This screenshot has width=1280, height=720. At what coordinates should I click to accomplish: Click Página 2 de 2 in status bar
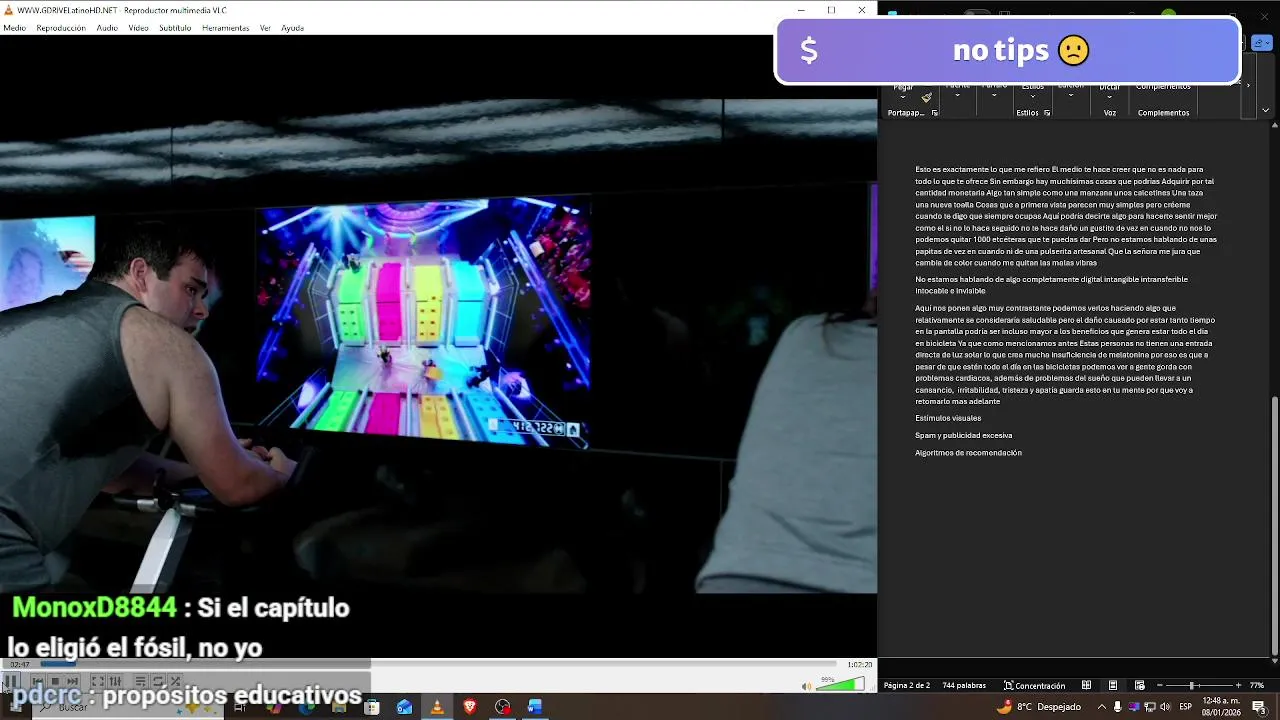907,685
